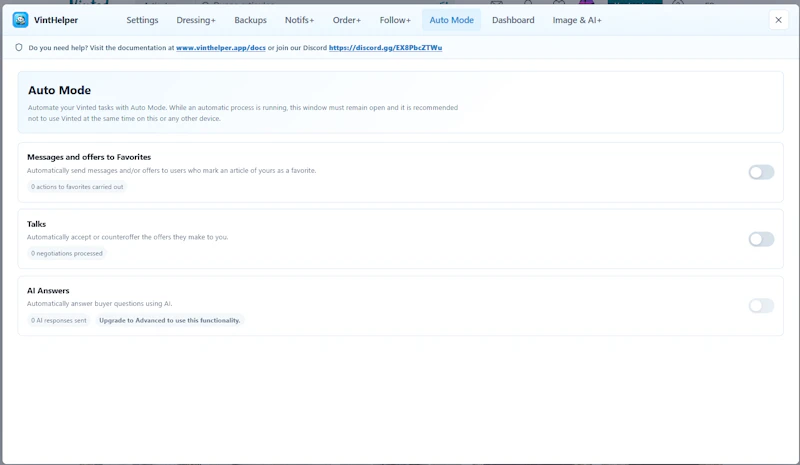800x465 pixels.
Task: Close the VintHelper panel
Action: pyautogui.click(x=778, y=20)
